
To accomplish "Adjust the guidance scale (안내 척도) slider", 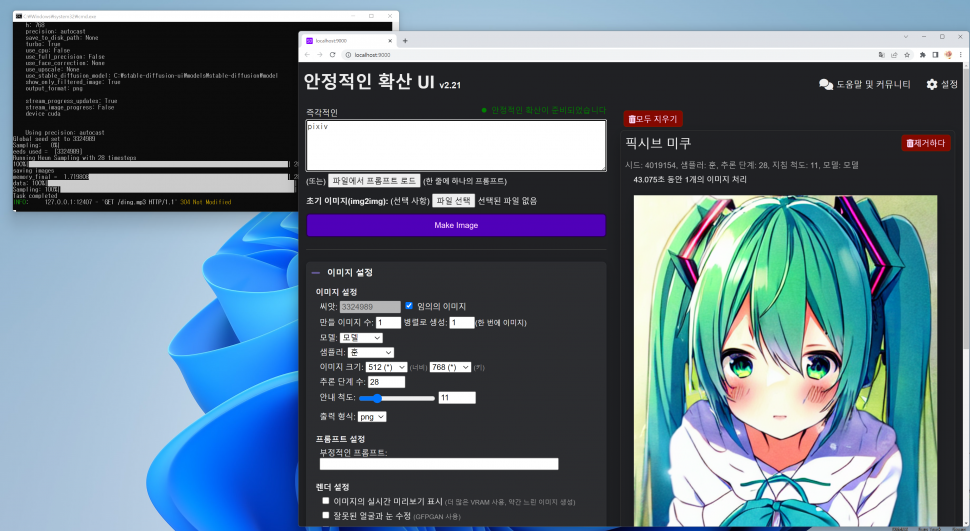I will 397,398.
